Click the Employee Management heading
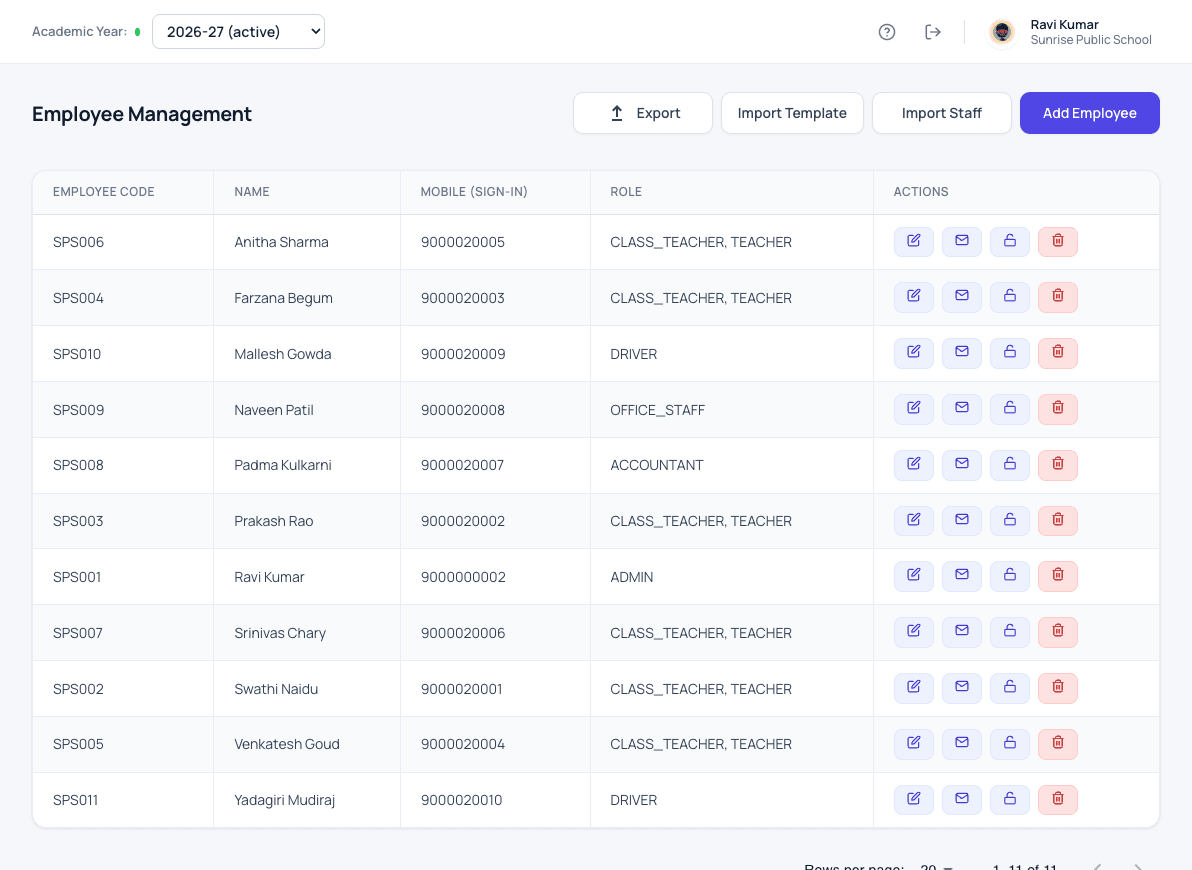Image resolution: width=1192 pixels, height=870 pixels. [141, 114]
